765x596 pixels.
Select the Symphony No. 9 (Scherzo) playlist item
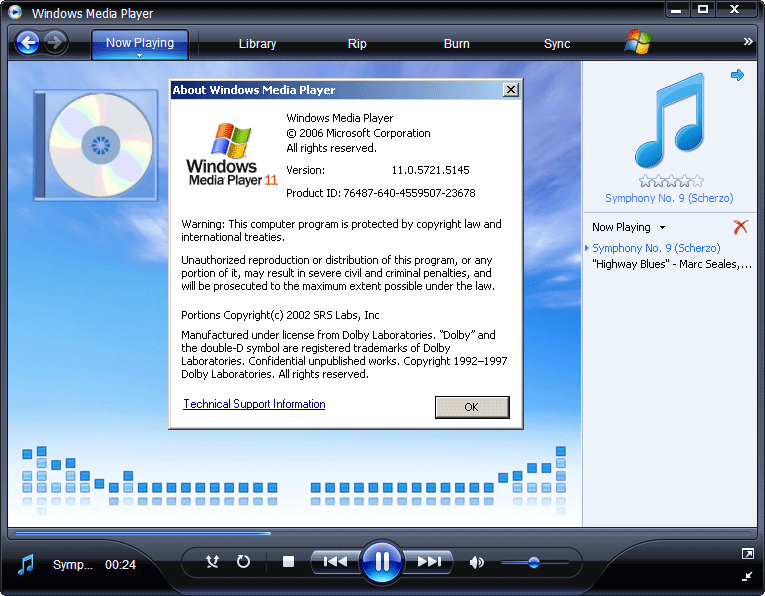(656, 248)
